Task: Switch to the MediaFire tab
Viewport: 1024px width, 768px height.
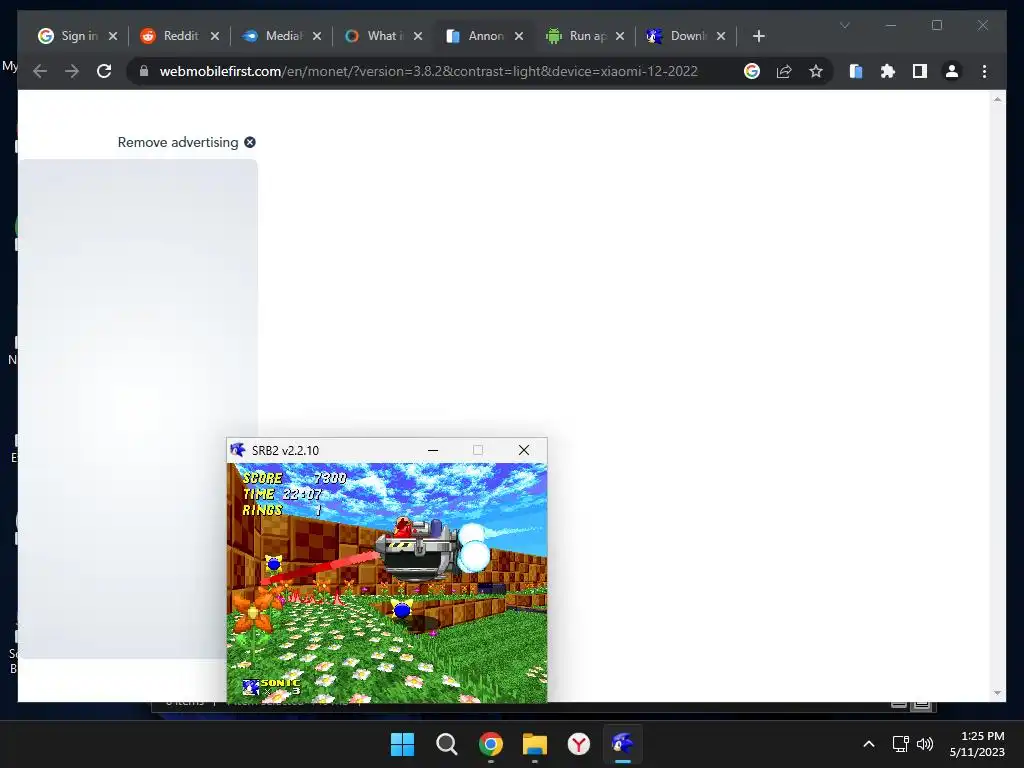Action: tap(272, 36)
